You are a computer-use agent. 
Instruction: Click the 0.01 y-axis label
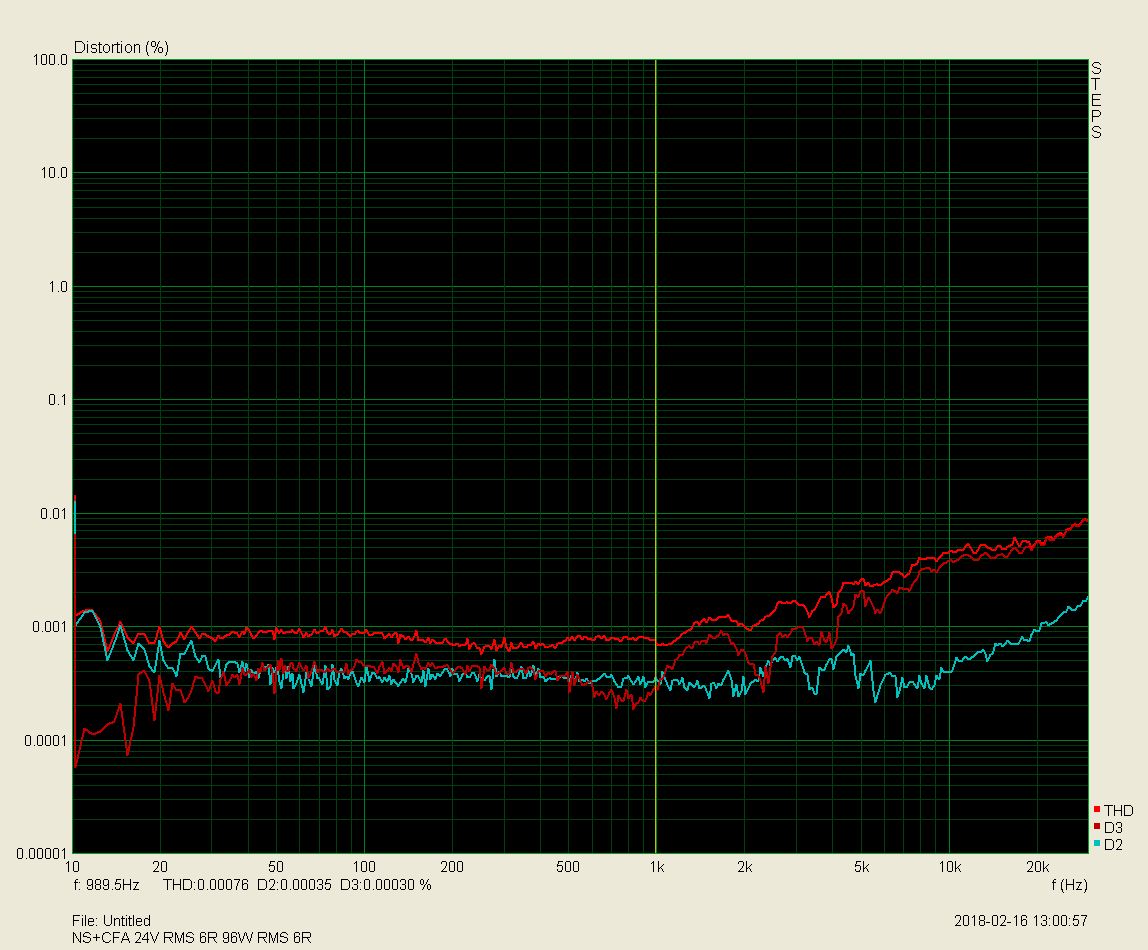point(54,514)
